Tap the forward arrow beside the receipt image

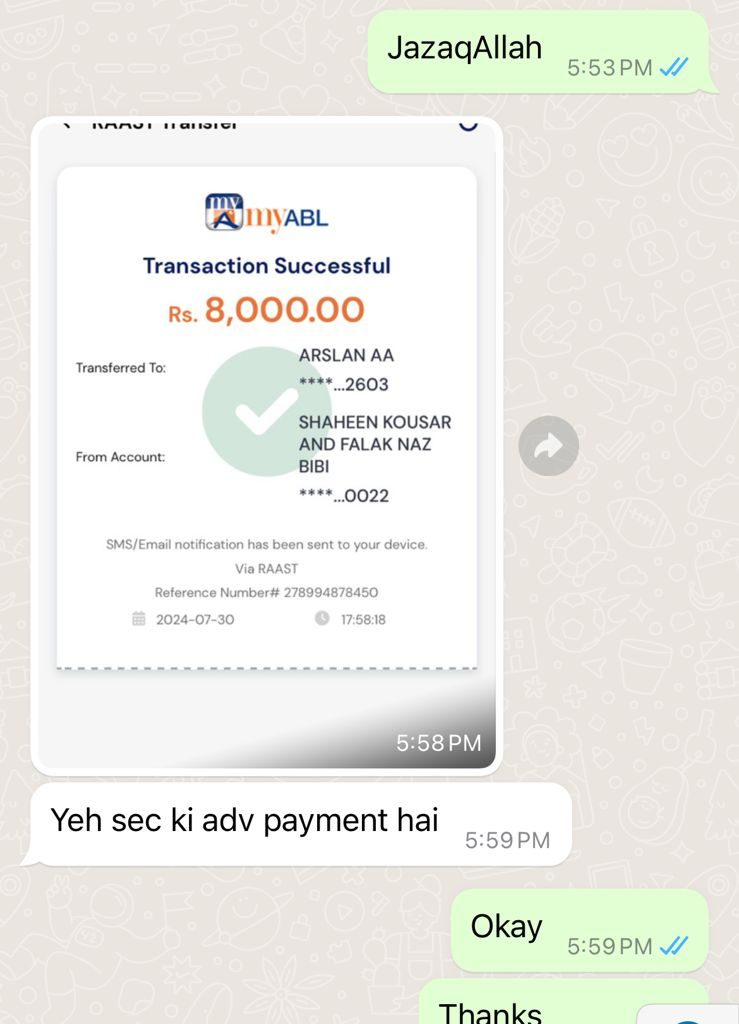[548, 445]
